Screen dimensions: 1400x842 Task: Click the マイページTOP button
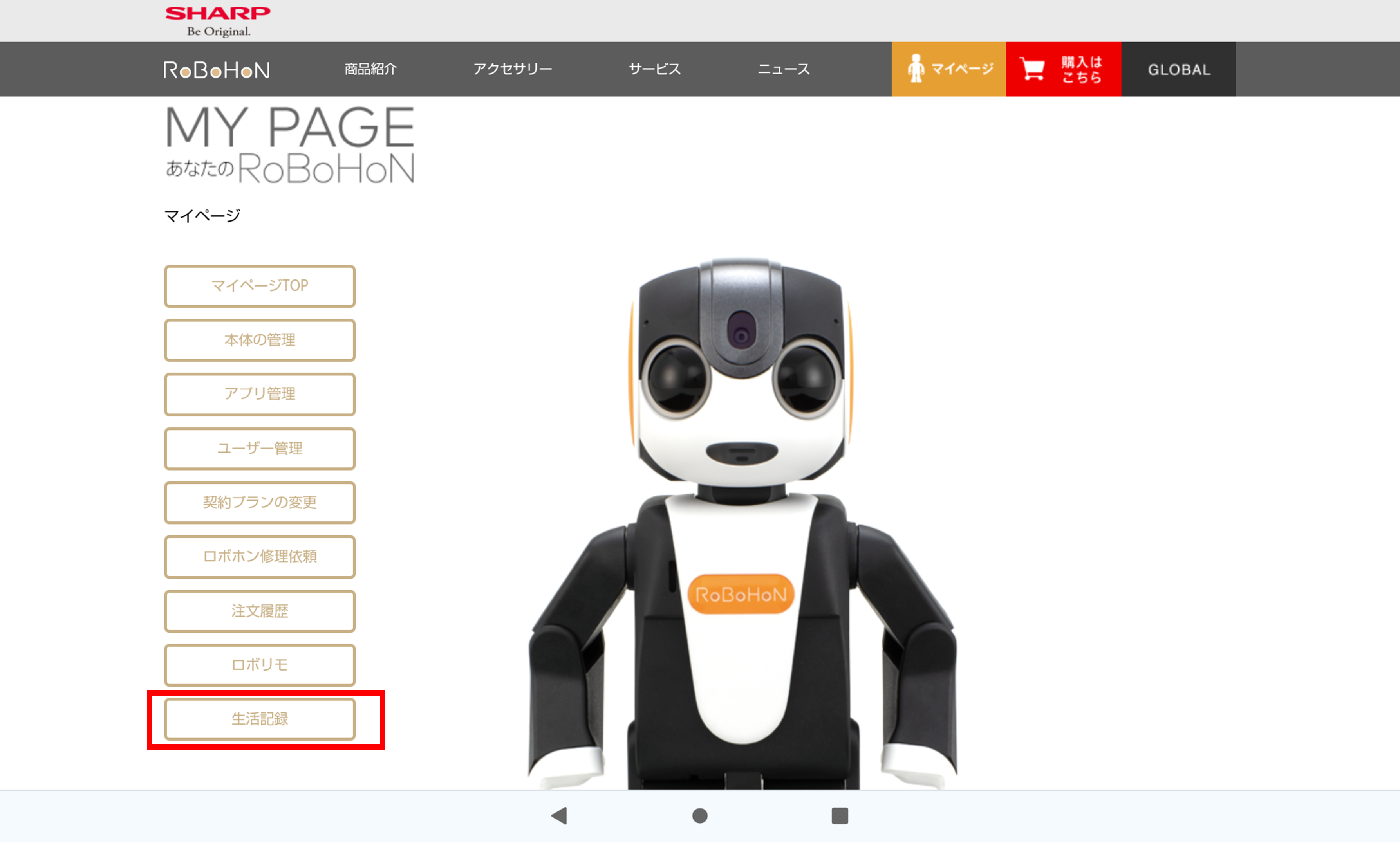tap(260, 286)
